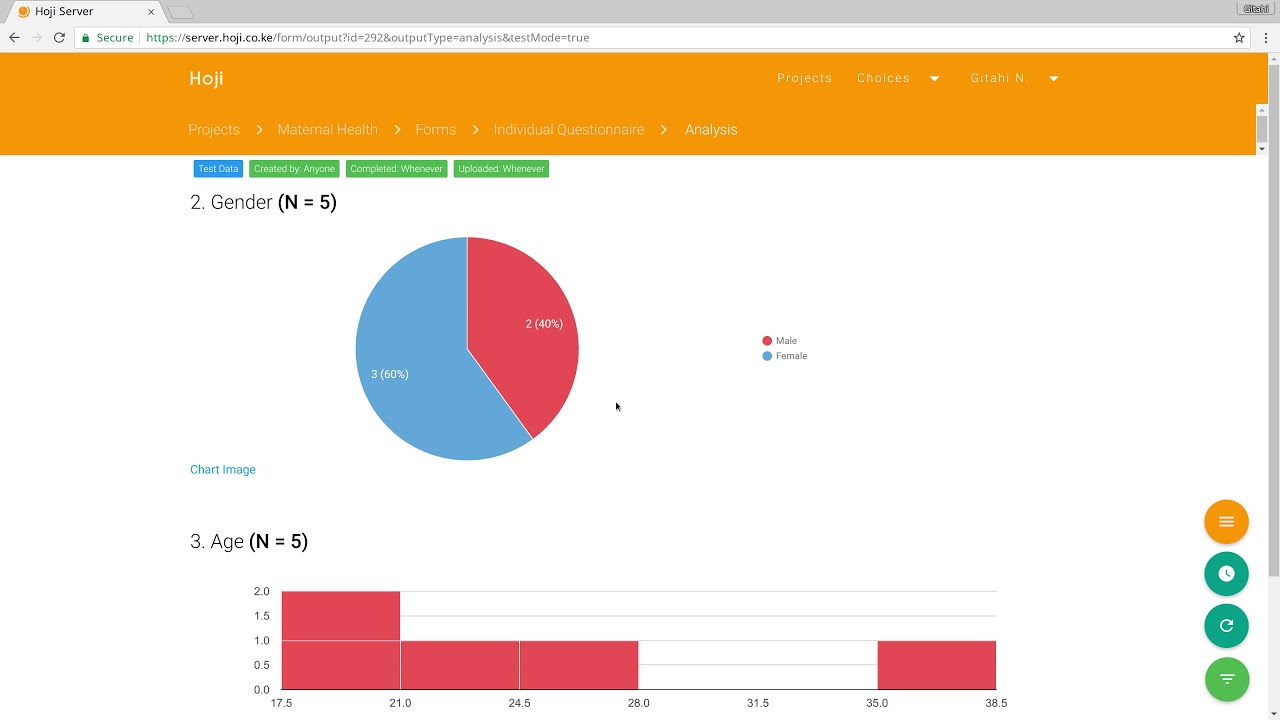Click the Completed: Whenever tag
The width and height of the screenshot is (1280, 720).
click(396, 169)
